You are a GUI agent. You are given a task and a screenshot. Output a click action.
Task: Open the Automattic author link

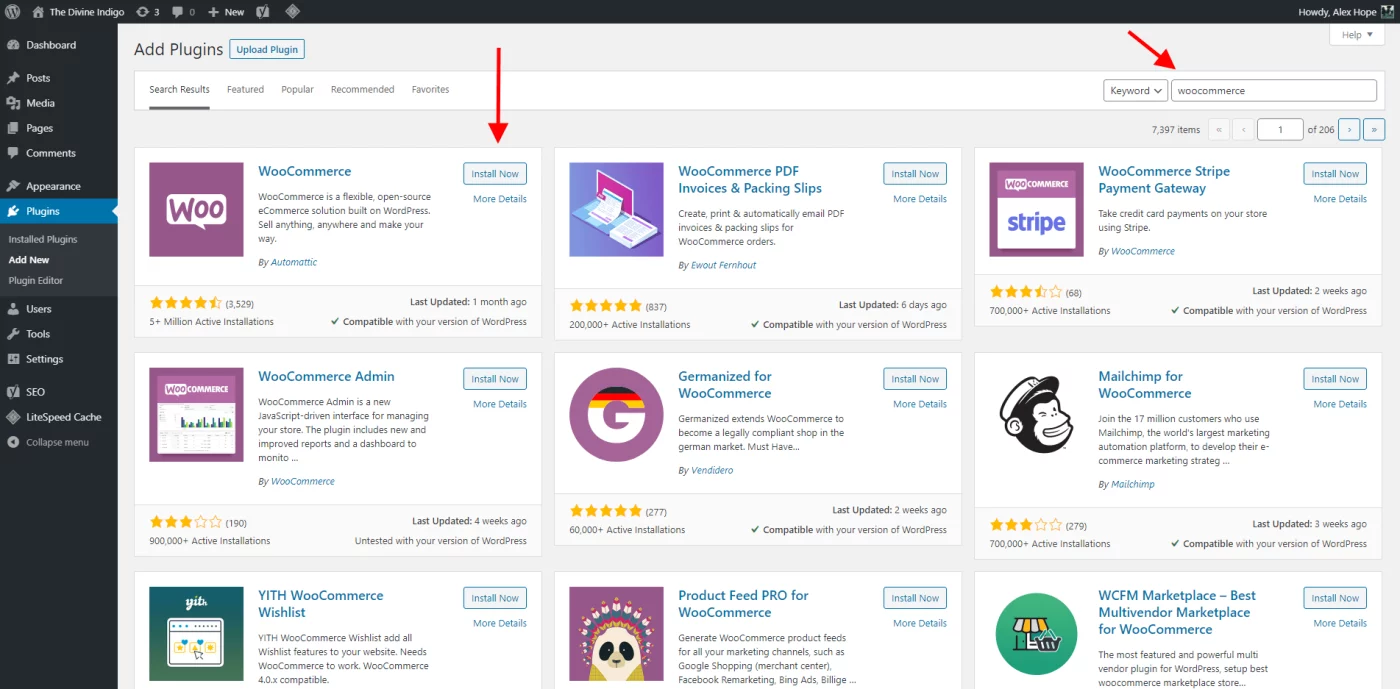pyautogui.click(x=294, y=262)
